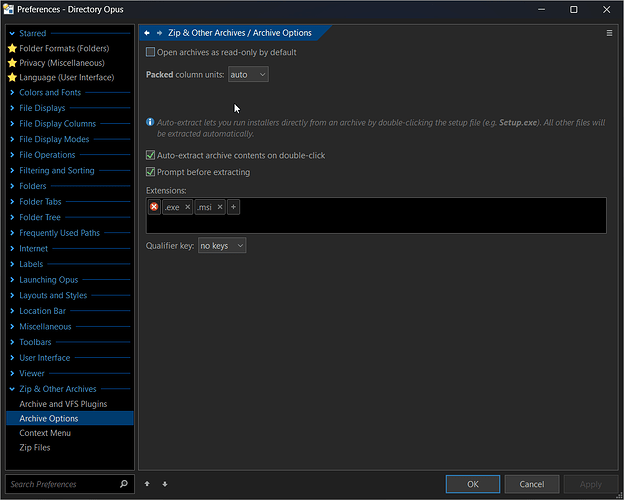Screen dimensions: 624x500
Task: Remove the .msi extension tag
Action: point(220,207)
